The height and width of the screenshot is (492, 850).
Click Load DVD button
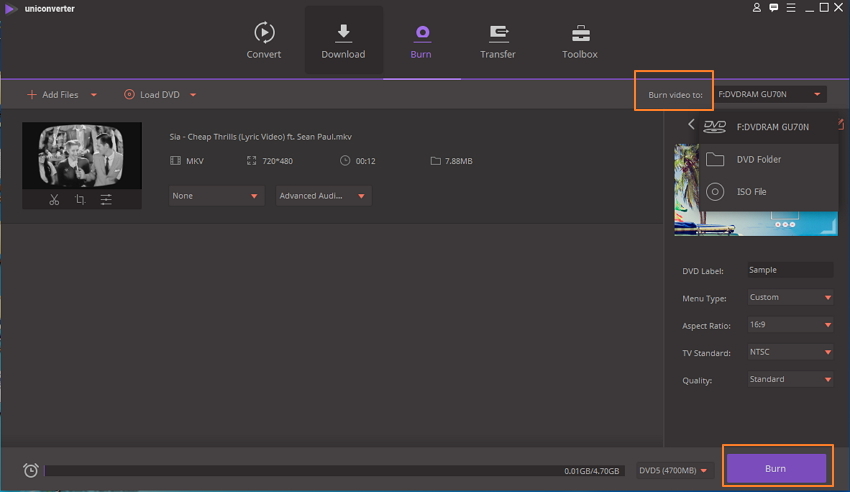[152, 95]
